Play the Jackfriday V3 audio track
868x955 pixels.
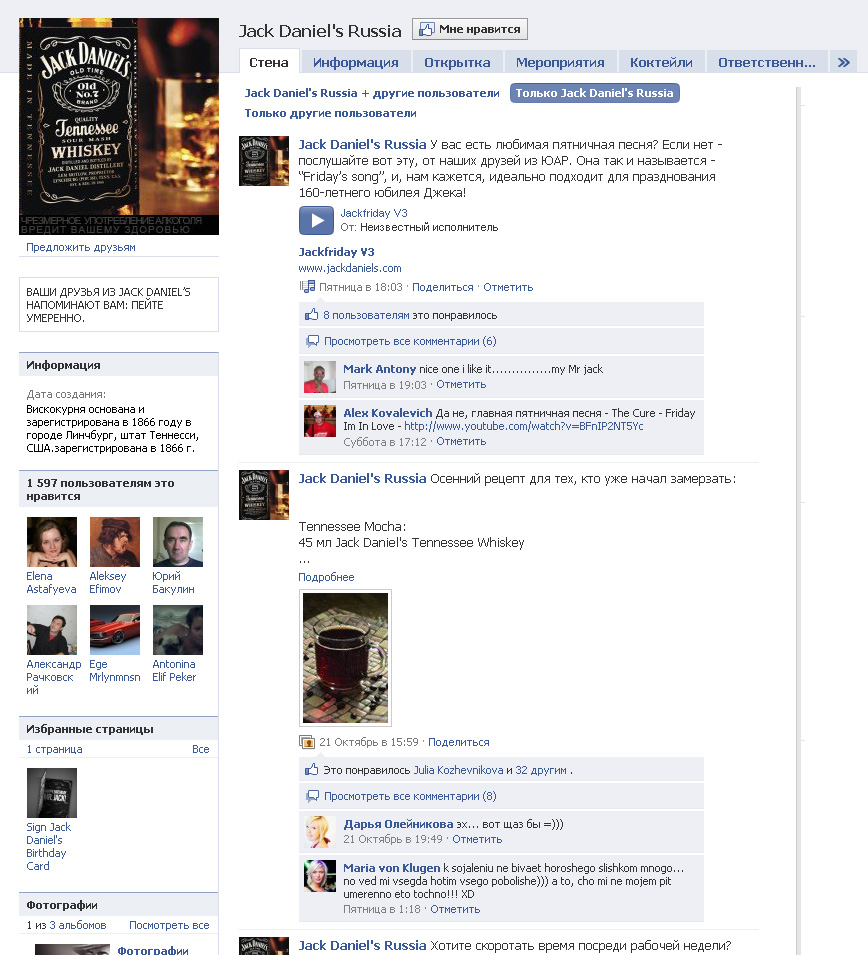(316, 220)
